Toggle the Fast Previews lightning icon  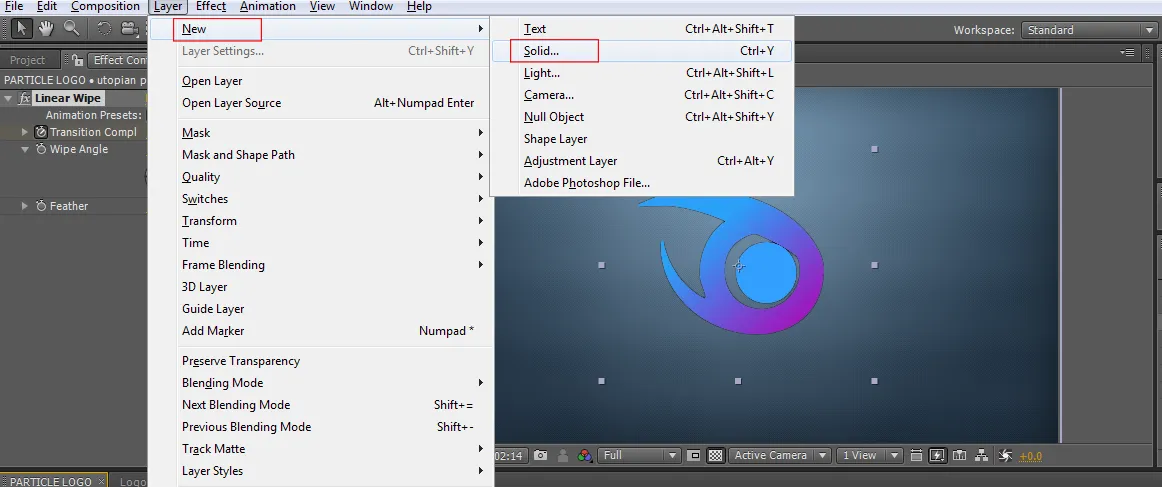click(x=937, y=455)
